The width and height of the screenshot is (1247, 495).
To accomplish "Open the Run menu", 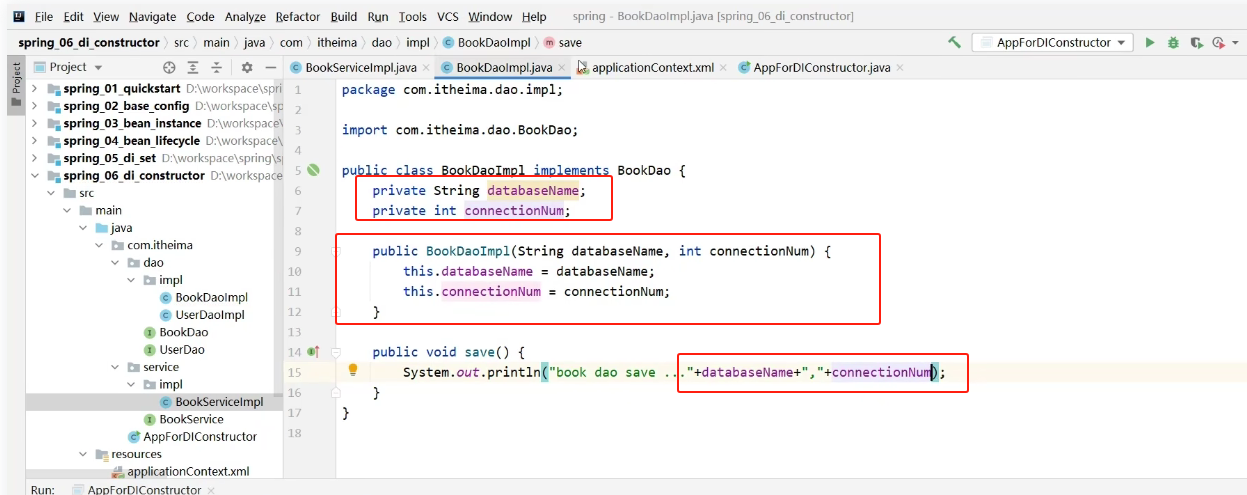I will [x=378, y=17].
